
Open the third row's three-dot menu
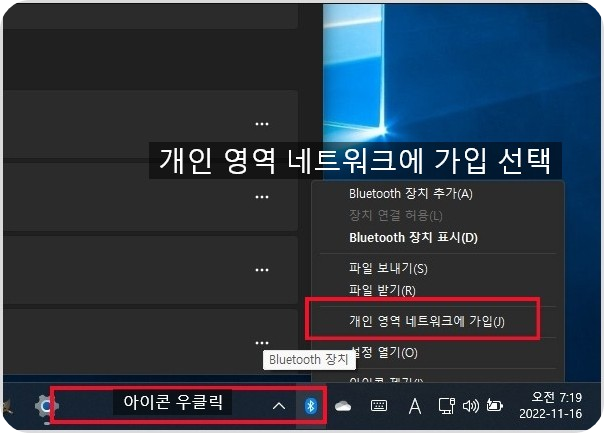[x=262, y=270]
